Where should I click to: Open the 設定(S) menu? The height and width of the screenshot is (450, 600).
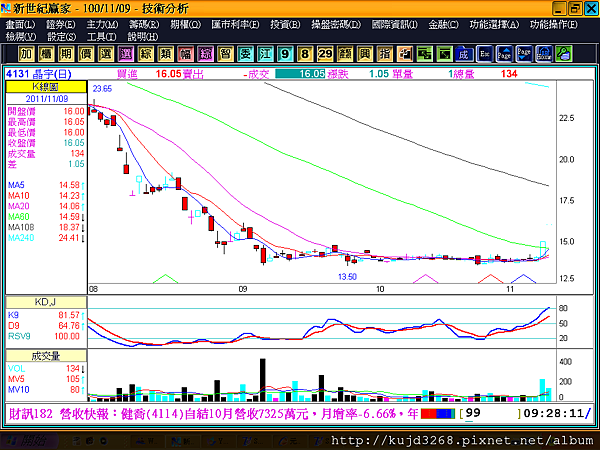[x=62, y=37]
